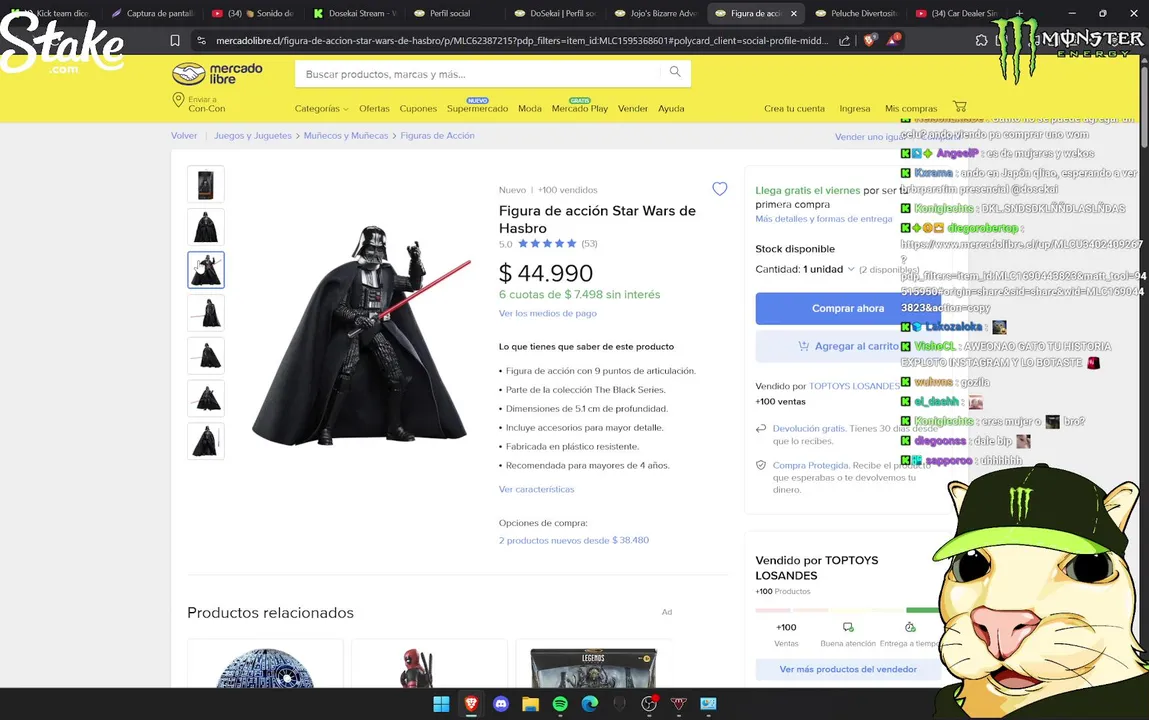Open the Cantidad: 1 unidad dropdown
This screenshot has height=720, width=1149.
pos(805,269)
